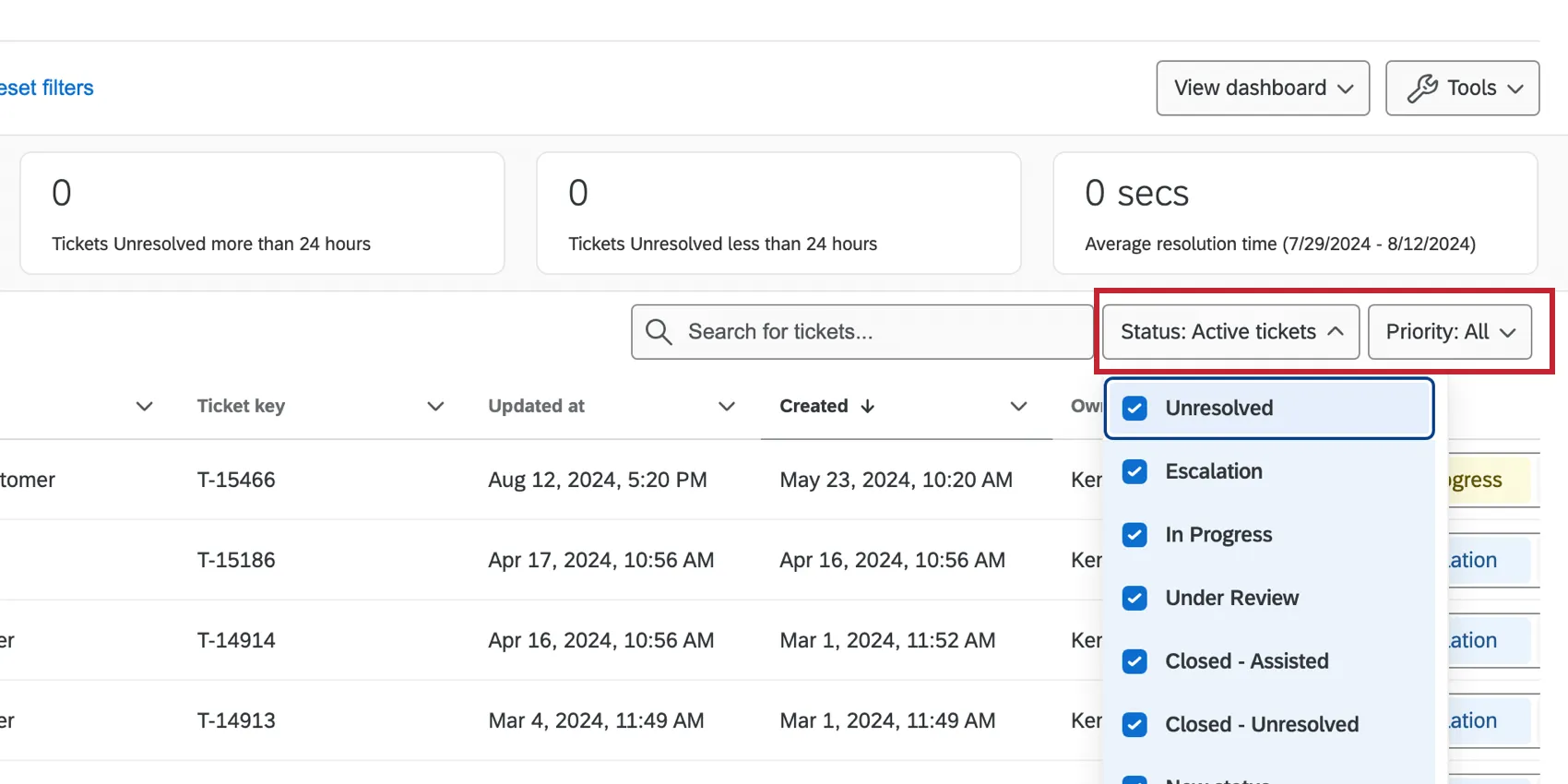The height and width of the screenshot is (784, 1568).
Task: Click the Reset filters link
Action: (x=46, y=89)
